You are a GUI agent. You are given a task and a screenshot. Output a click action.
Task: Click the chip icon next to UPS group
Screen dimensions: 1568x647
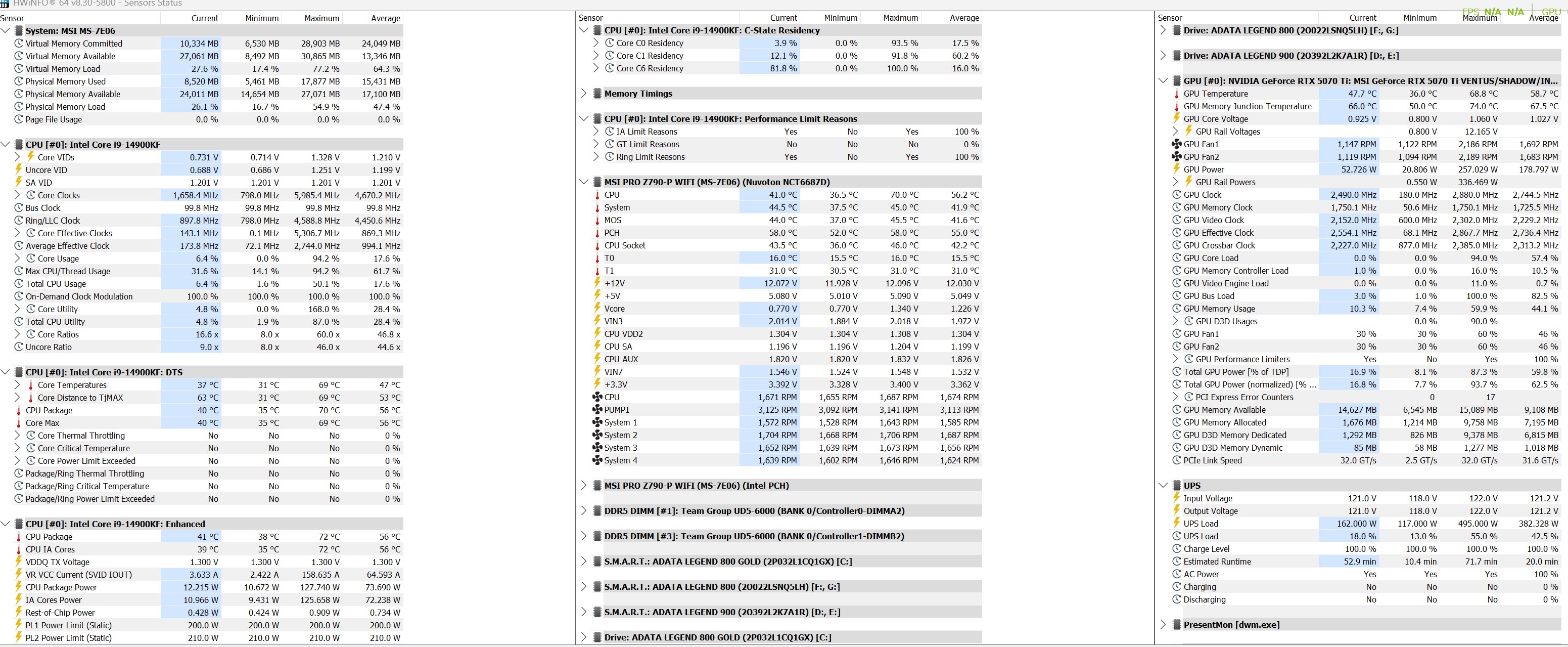[x=1176, y=486]
